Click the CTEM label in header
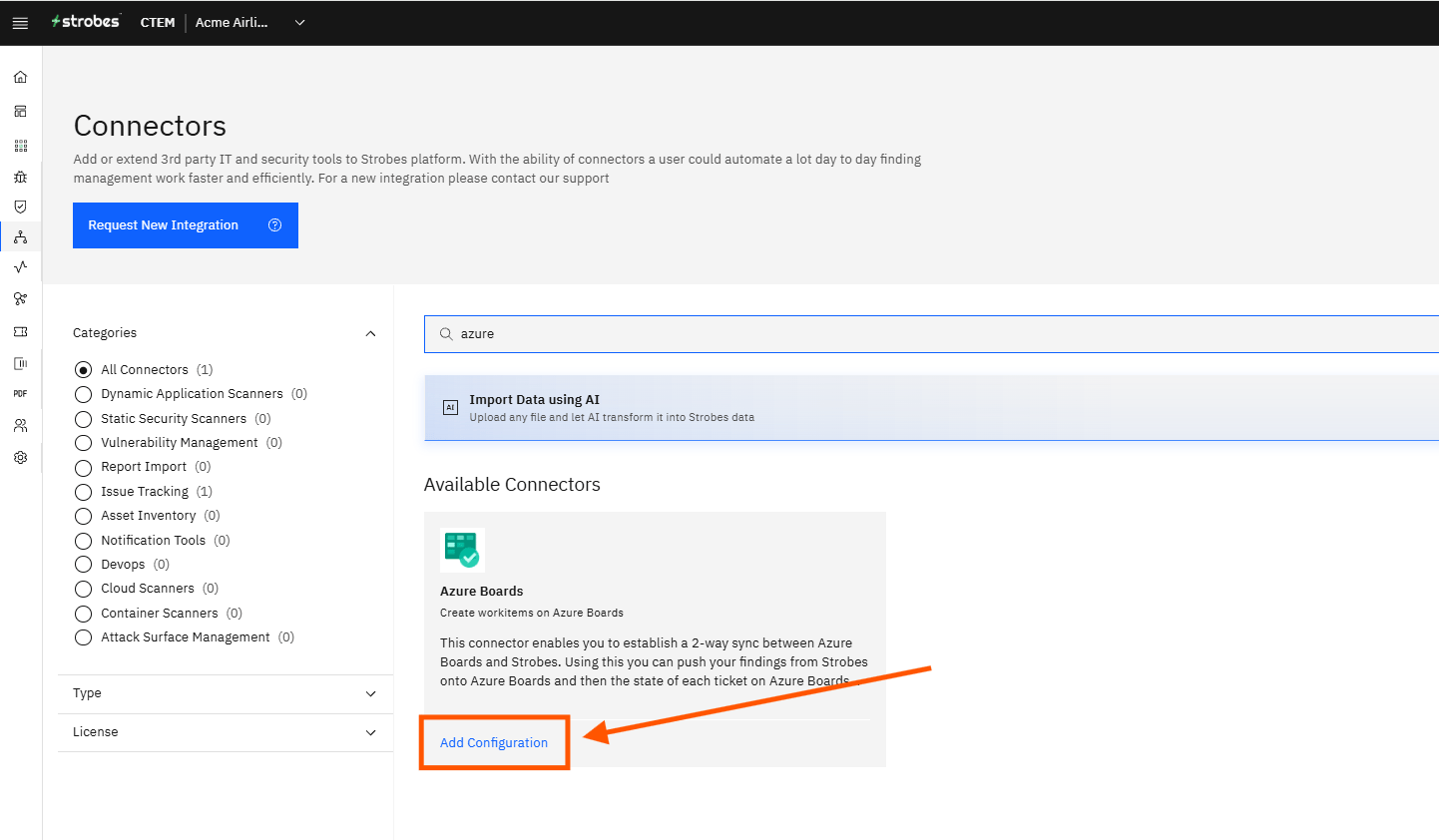The image size is (1439, 840). tap(158, 23)
